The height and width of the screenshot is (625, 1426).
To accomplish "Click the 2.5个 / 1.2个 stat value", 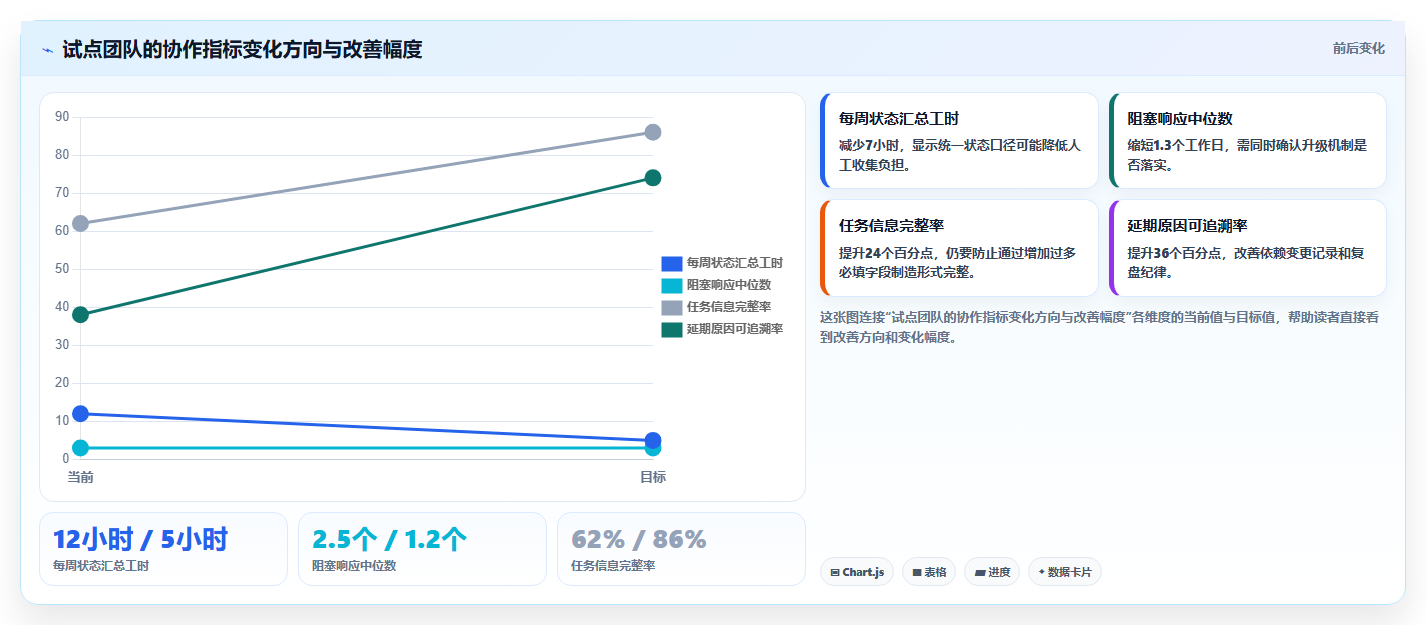I will click(389, 539).
